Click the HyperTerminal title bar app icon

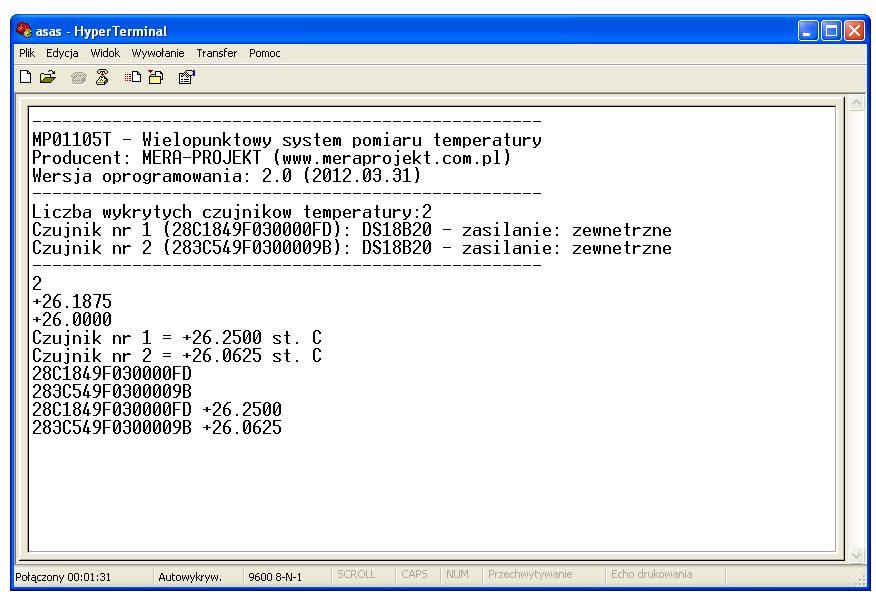(x=24, y=30)
